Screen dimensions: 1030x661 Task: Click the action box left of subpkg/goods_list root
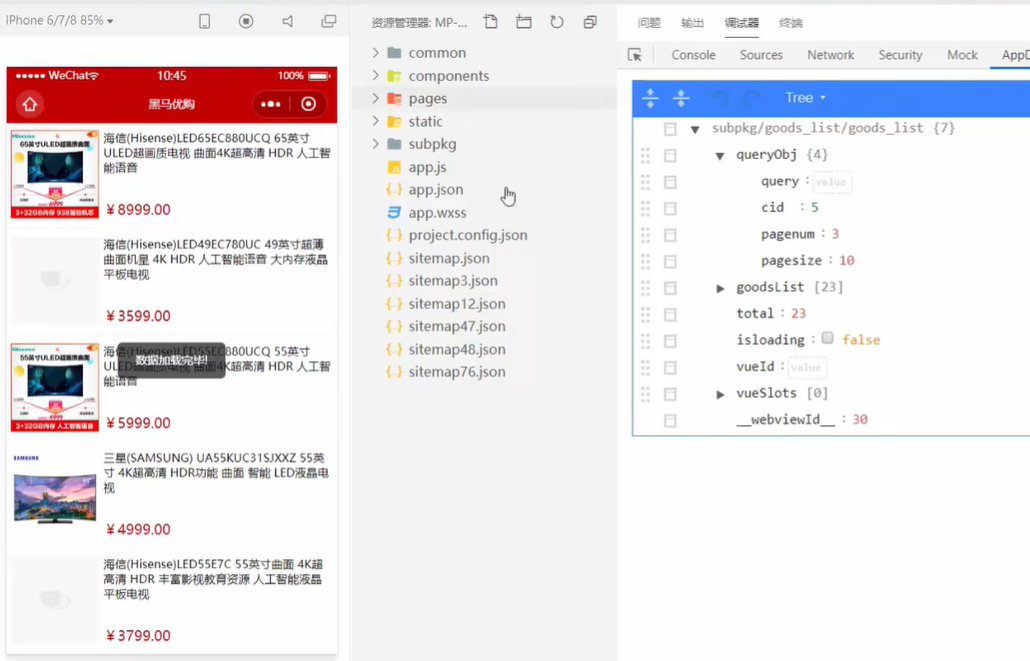tap(670, 129)
